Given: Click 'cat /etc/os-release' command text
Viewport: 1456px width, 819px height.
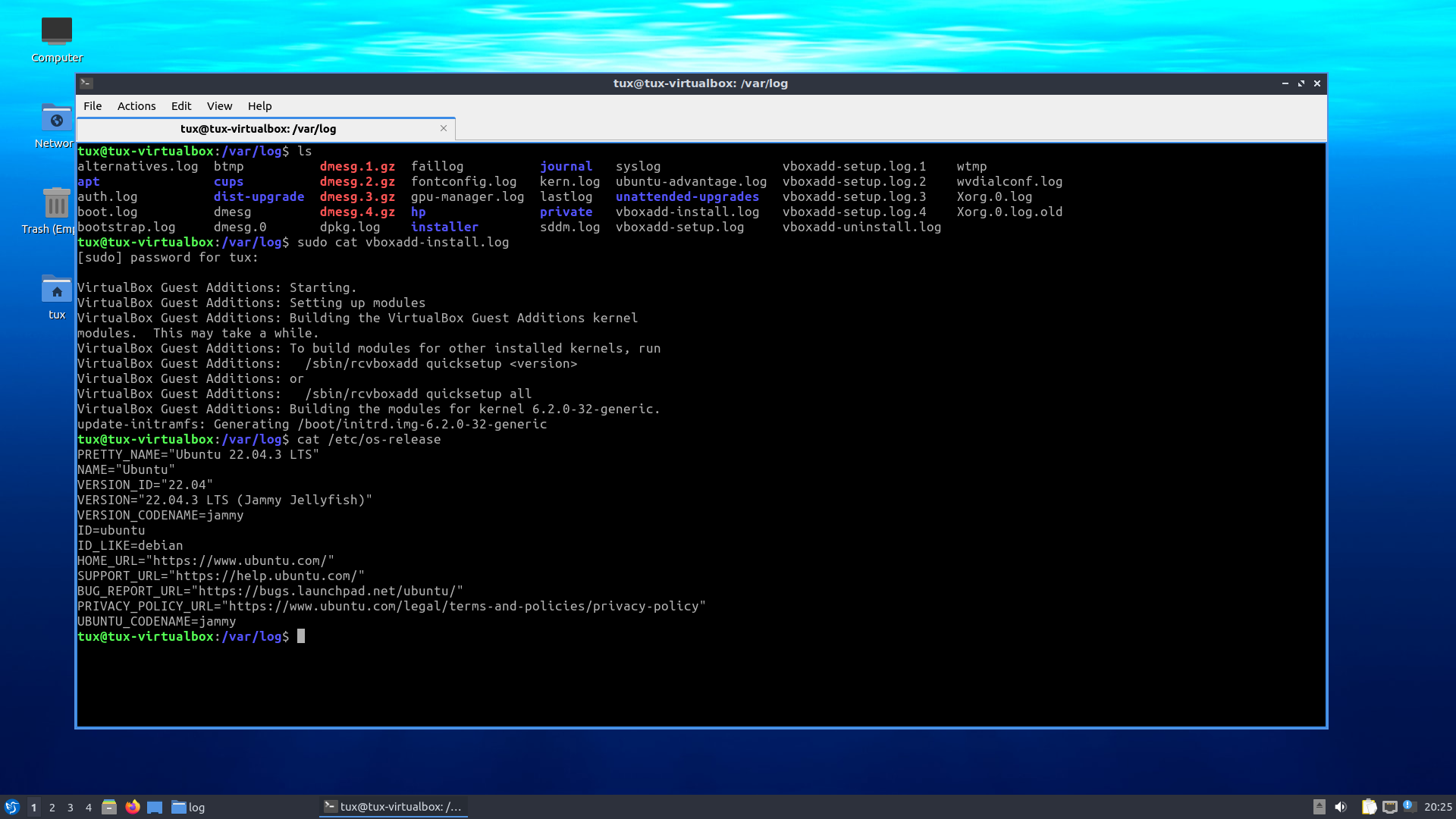Looking at the screenshot, I should 369,439.
